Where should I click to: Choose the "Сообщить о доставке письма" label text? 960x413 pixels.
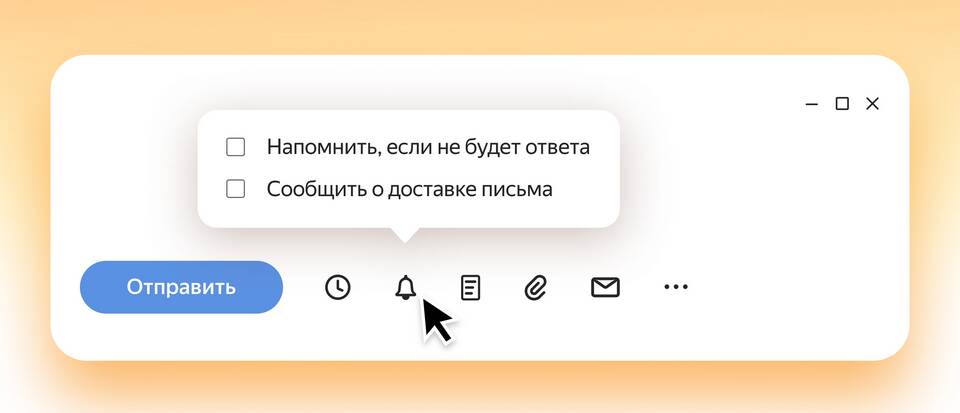coord(410,190)
